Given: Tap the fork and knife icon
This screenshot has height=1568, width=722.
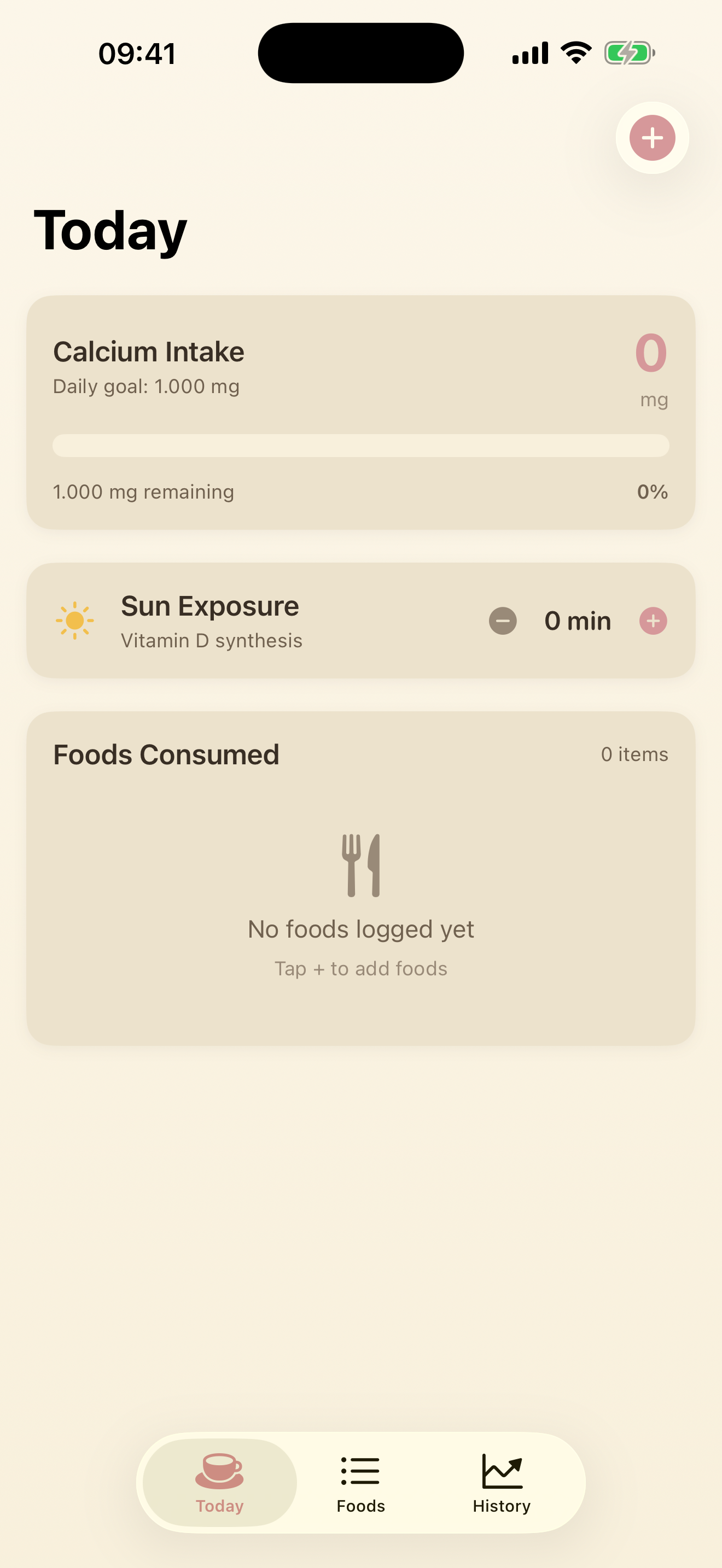Looking at the screenshot, I should pyautogui.click(x=361, y=865).
